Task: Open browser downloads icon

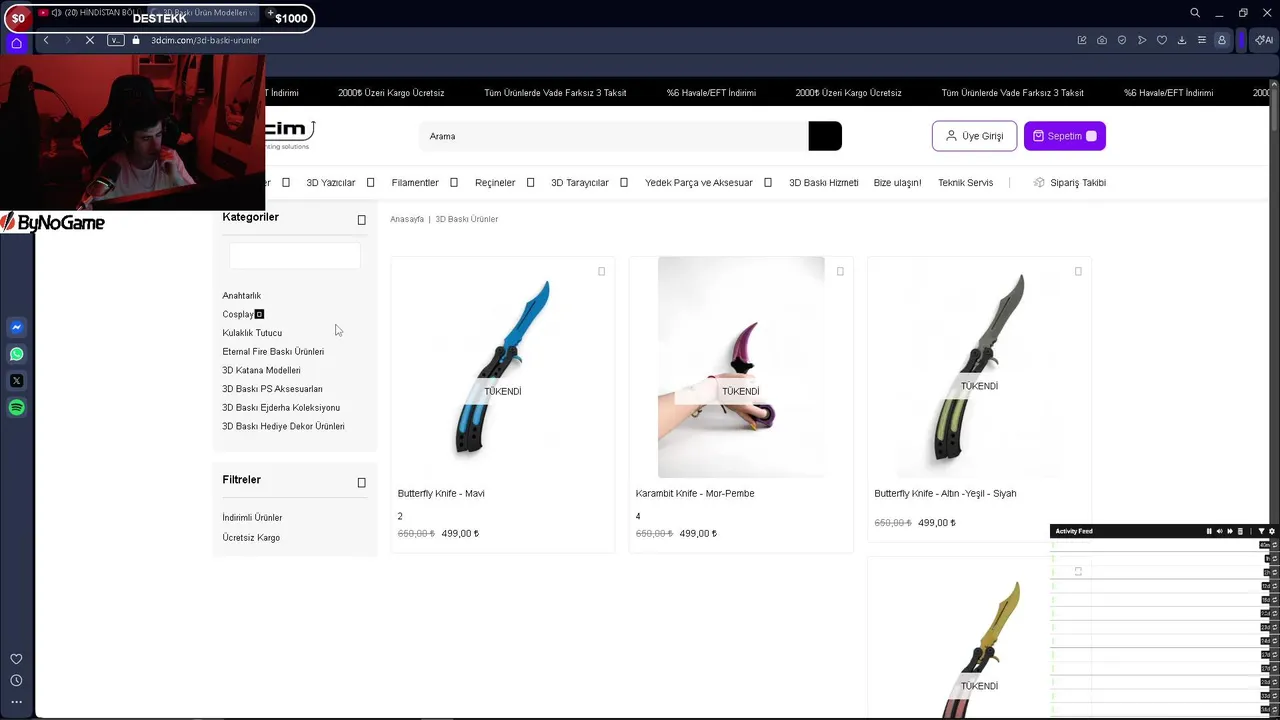Action: 1182,40
